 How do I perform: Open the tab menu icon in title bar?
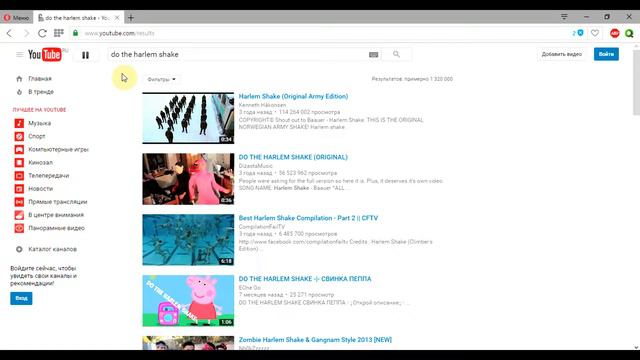[564, 17]
